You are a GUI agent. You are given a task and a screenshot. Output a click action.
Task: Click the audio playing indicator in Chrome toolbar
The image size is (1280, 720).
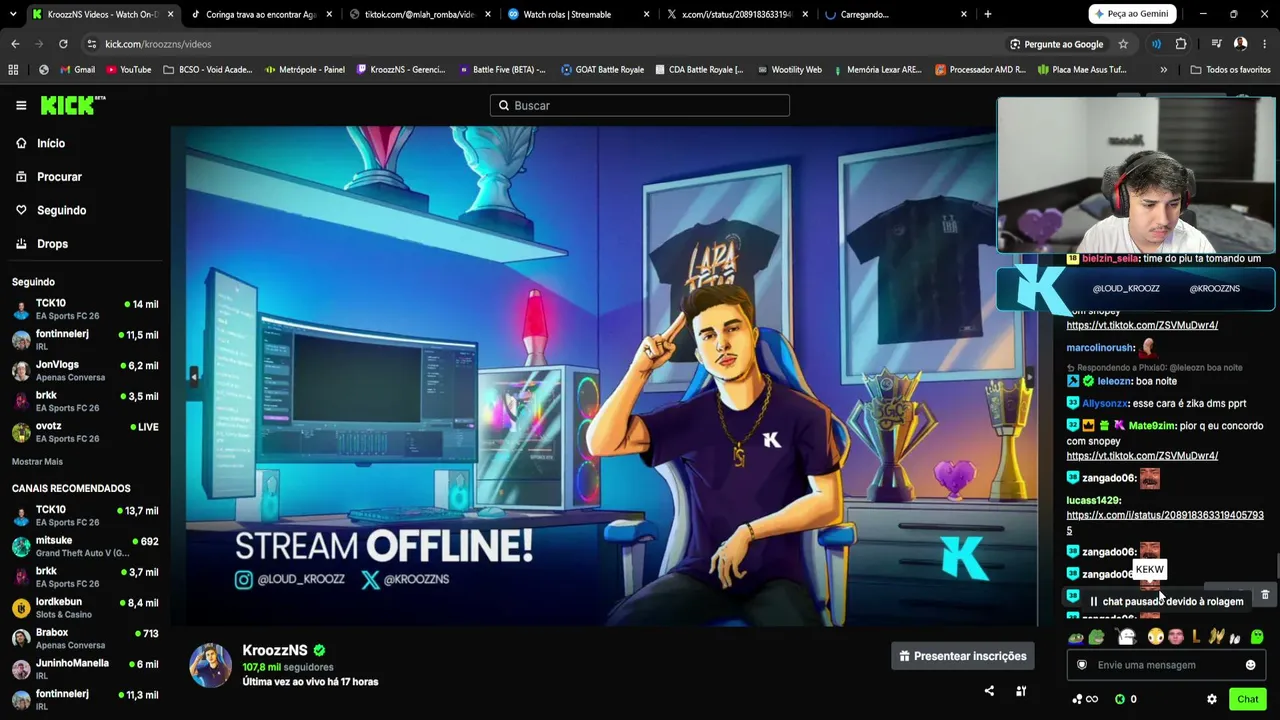(1156, 44)
